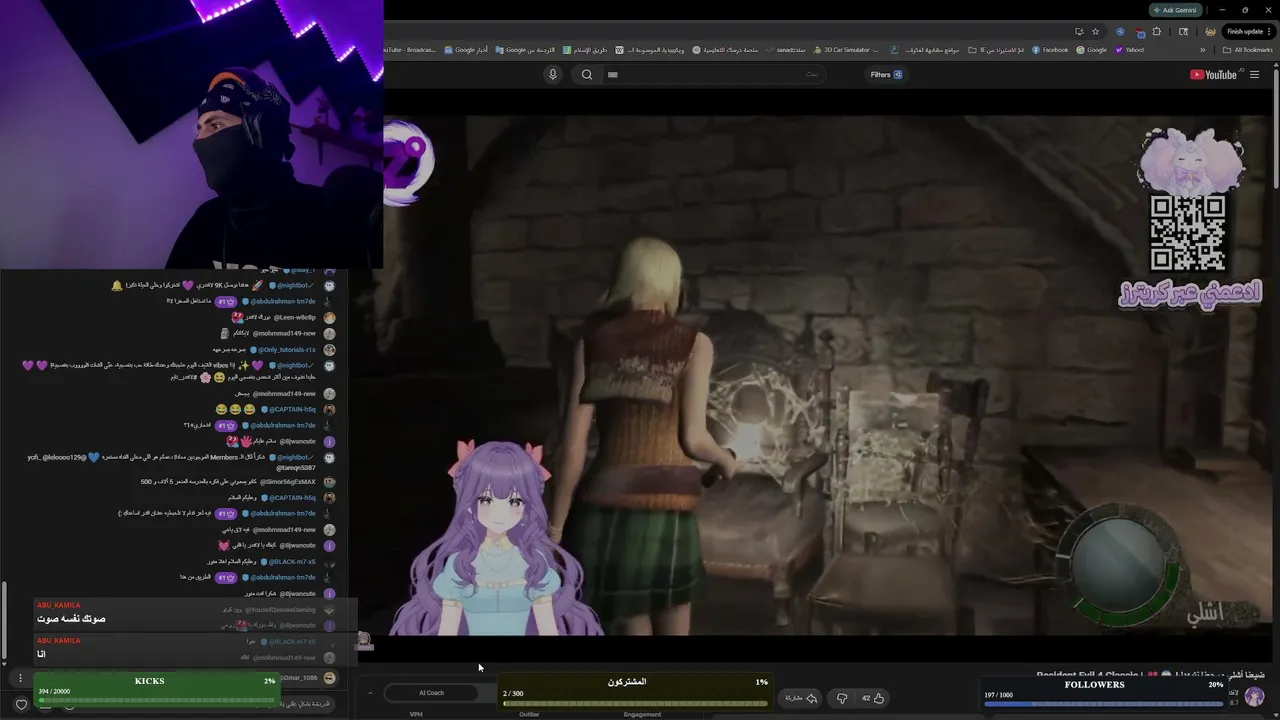
Task: Click the Ask Gemini button
Action: click(1174, 10)
